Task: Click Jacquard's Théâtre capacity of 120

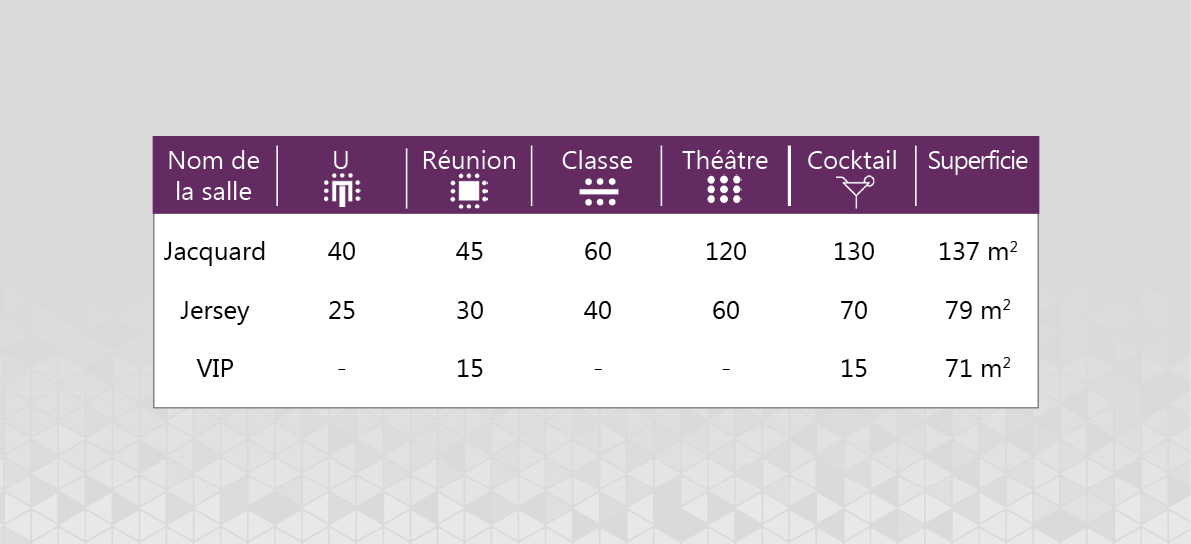Action: pos(725,252)
